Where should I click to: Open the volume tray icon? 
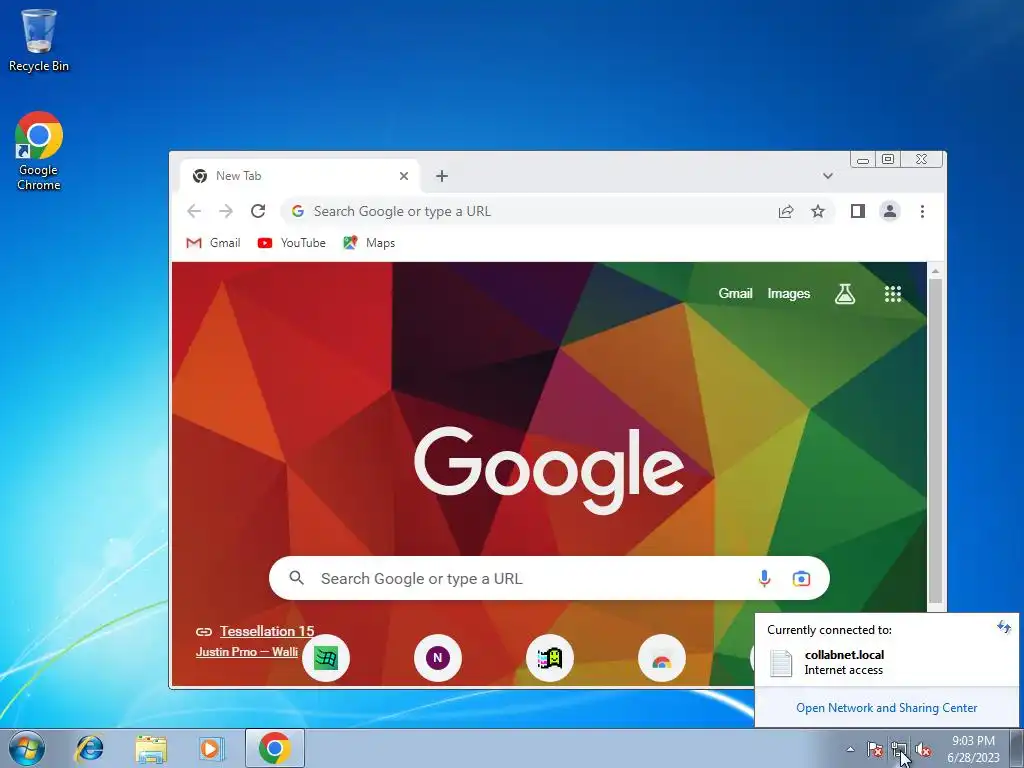click(x=923, y=749)
